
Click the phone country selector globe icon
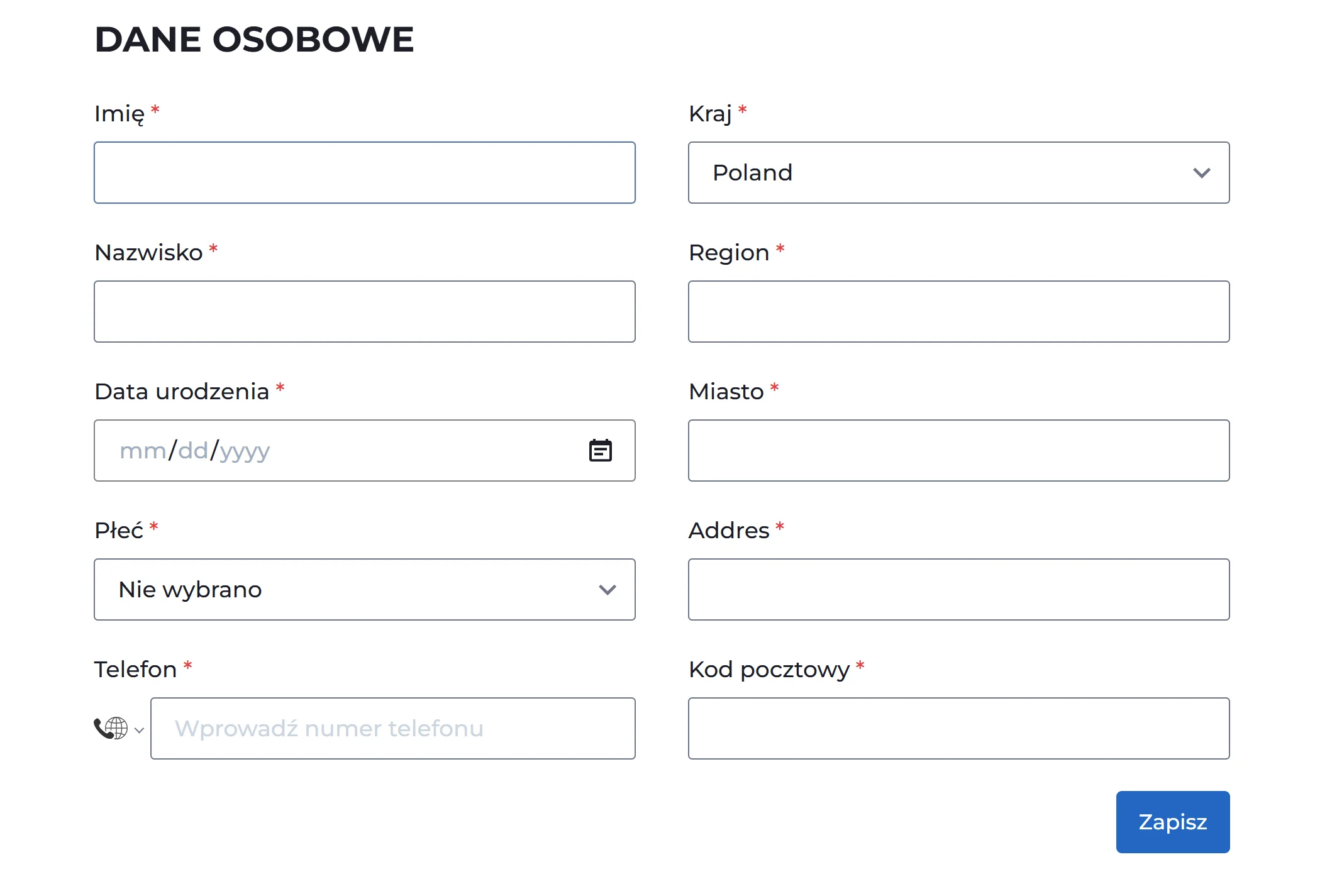tap(116, 729)
